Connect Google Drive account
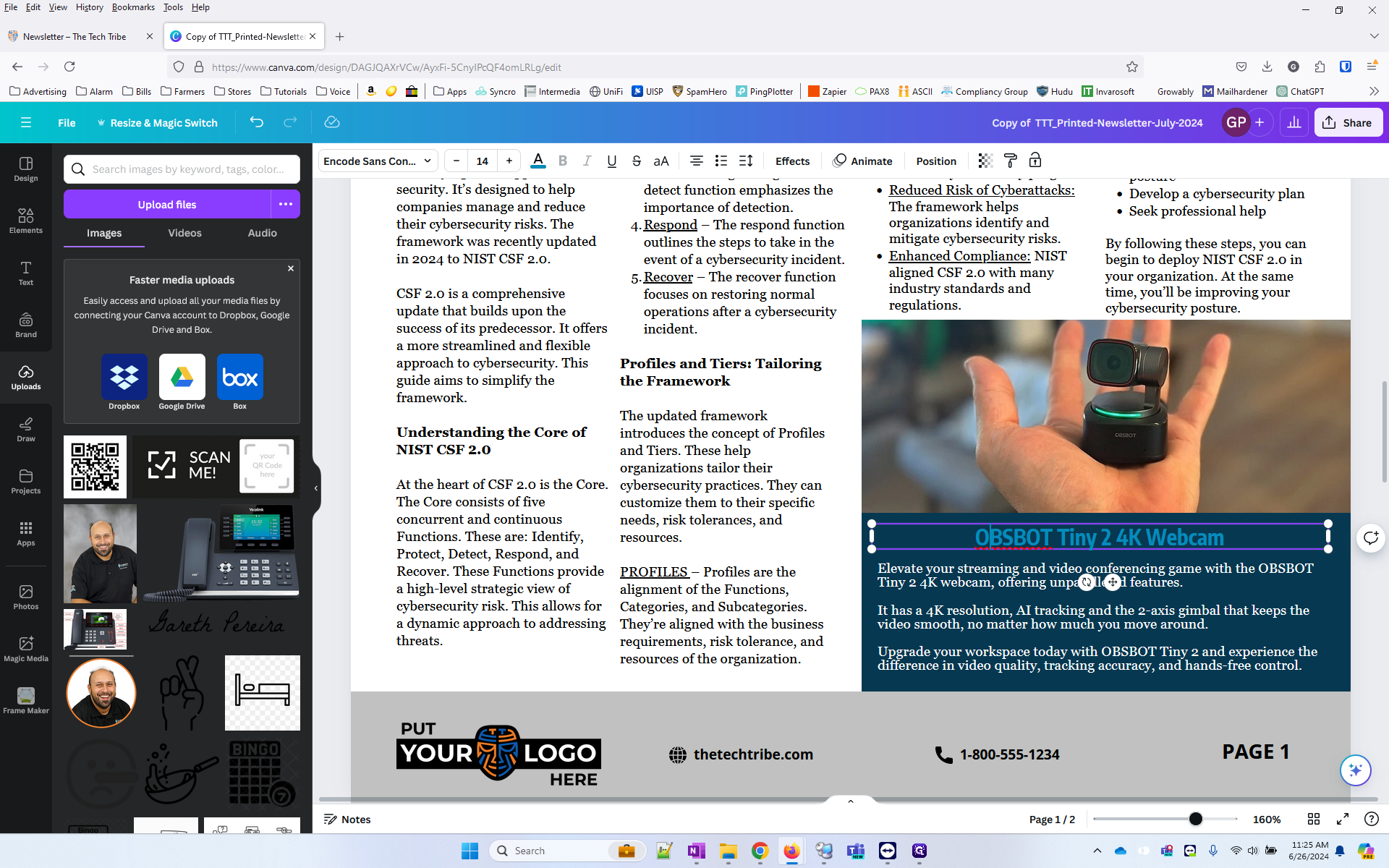This screenshot has width=1389, height=868. (x=182, y=382)
